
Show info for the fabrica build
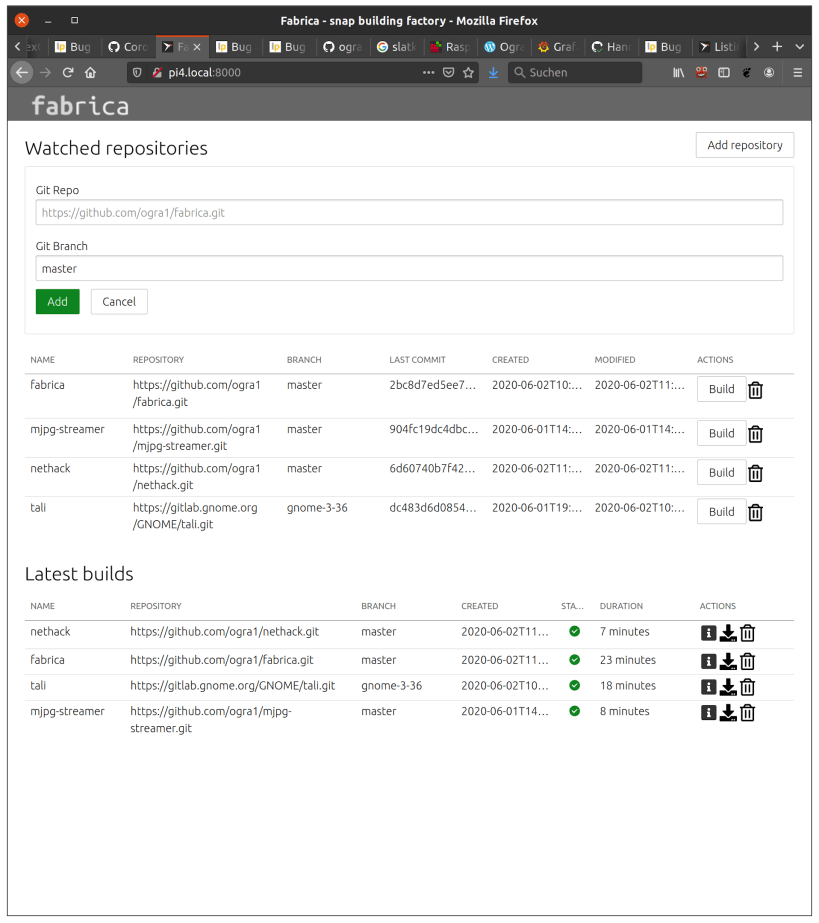point(708,662)
